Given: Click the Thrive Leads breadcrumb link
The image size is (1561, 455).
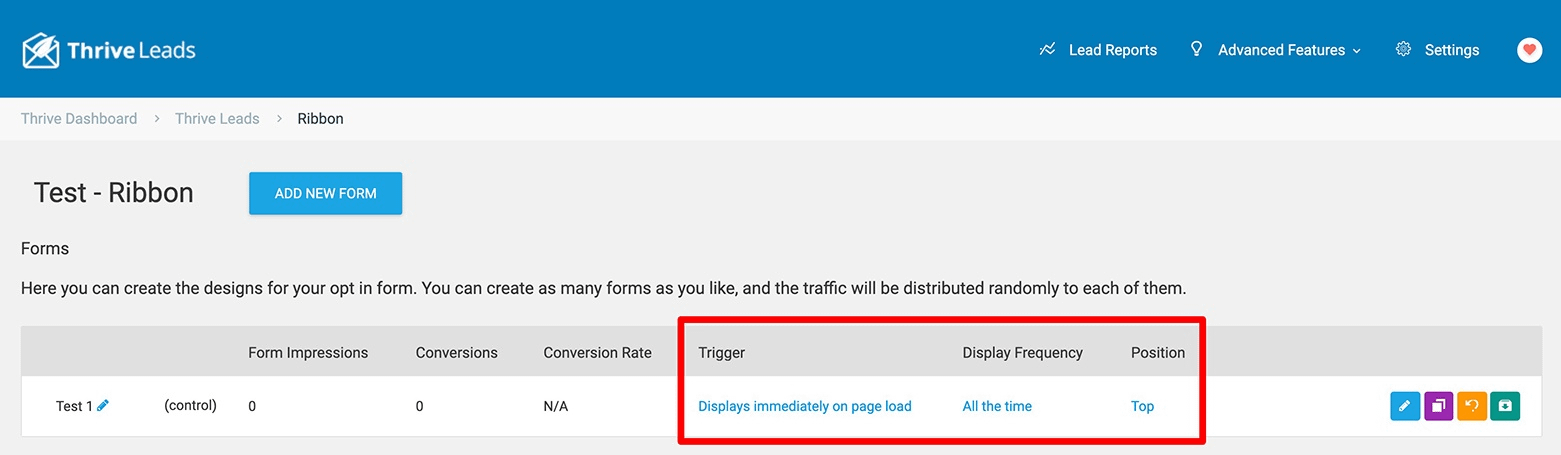Looking at the screenshot, I should click(x=217, y=118).
